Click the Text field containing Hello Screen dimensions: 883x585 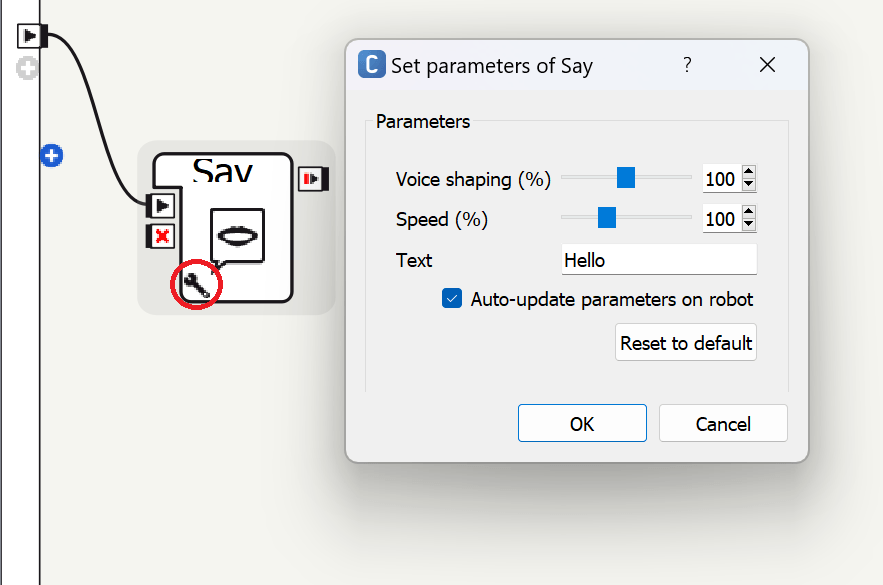point(659,260)
